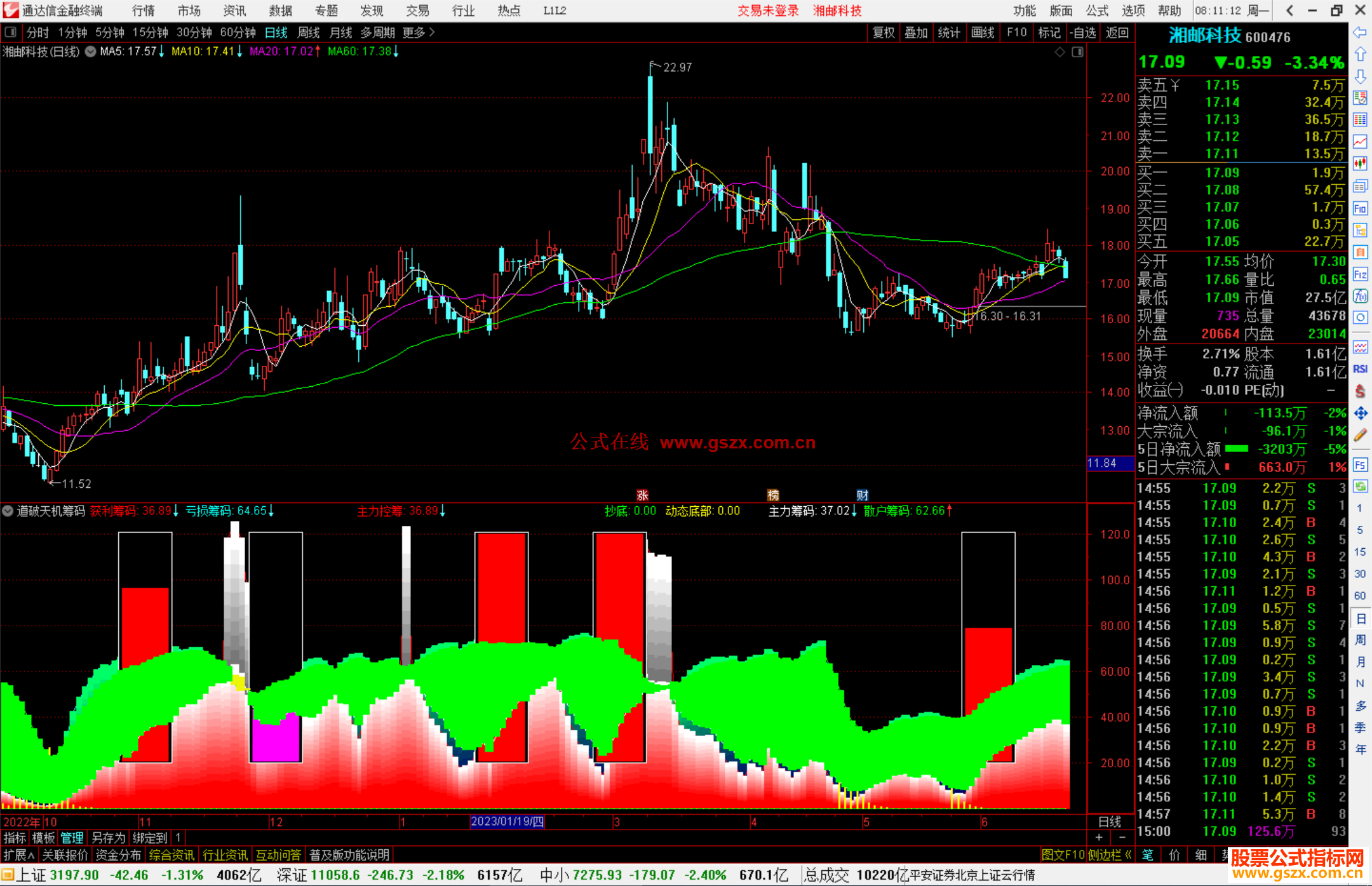
Task: Open the 资金分布 bottom tab
Action: (118, 855)
